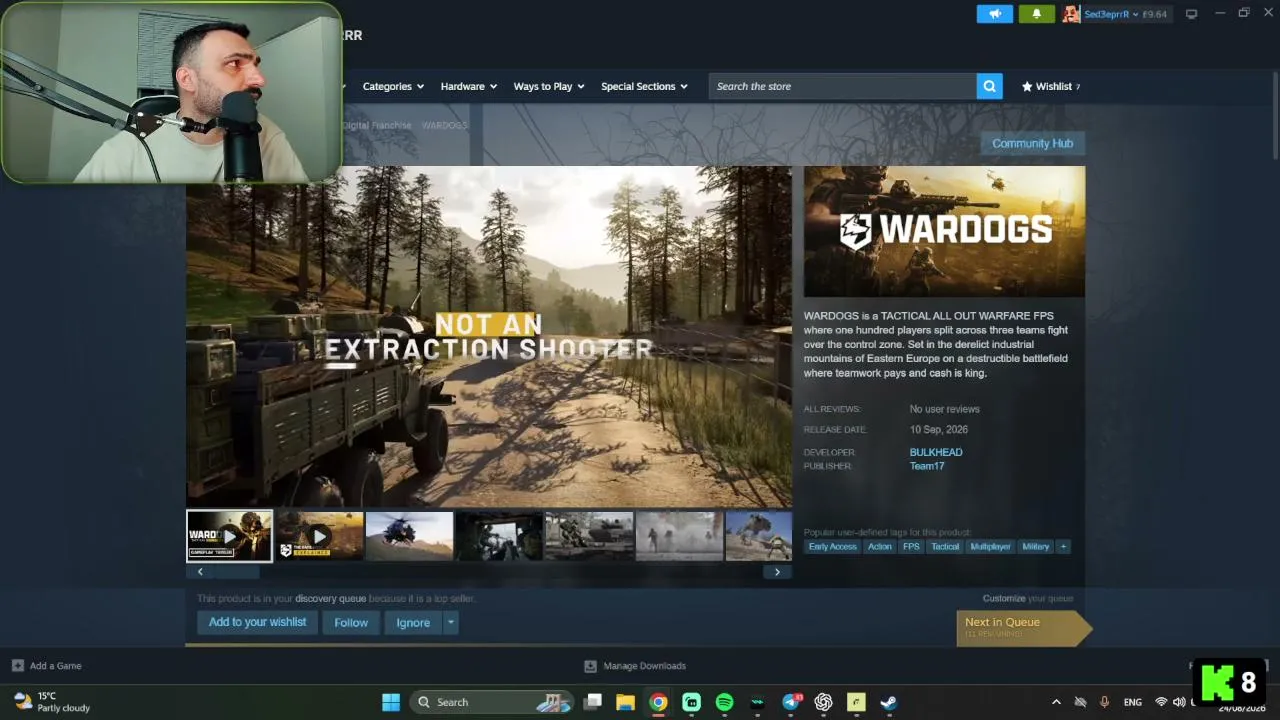Open the announcements megaphone icon
This screenshot has width=1280, height=720.
pos(995,14)
